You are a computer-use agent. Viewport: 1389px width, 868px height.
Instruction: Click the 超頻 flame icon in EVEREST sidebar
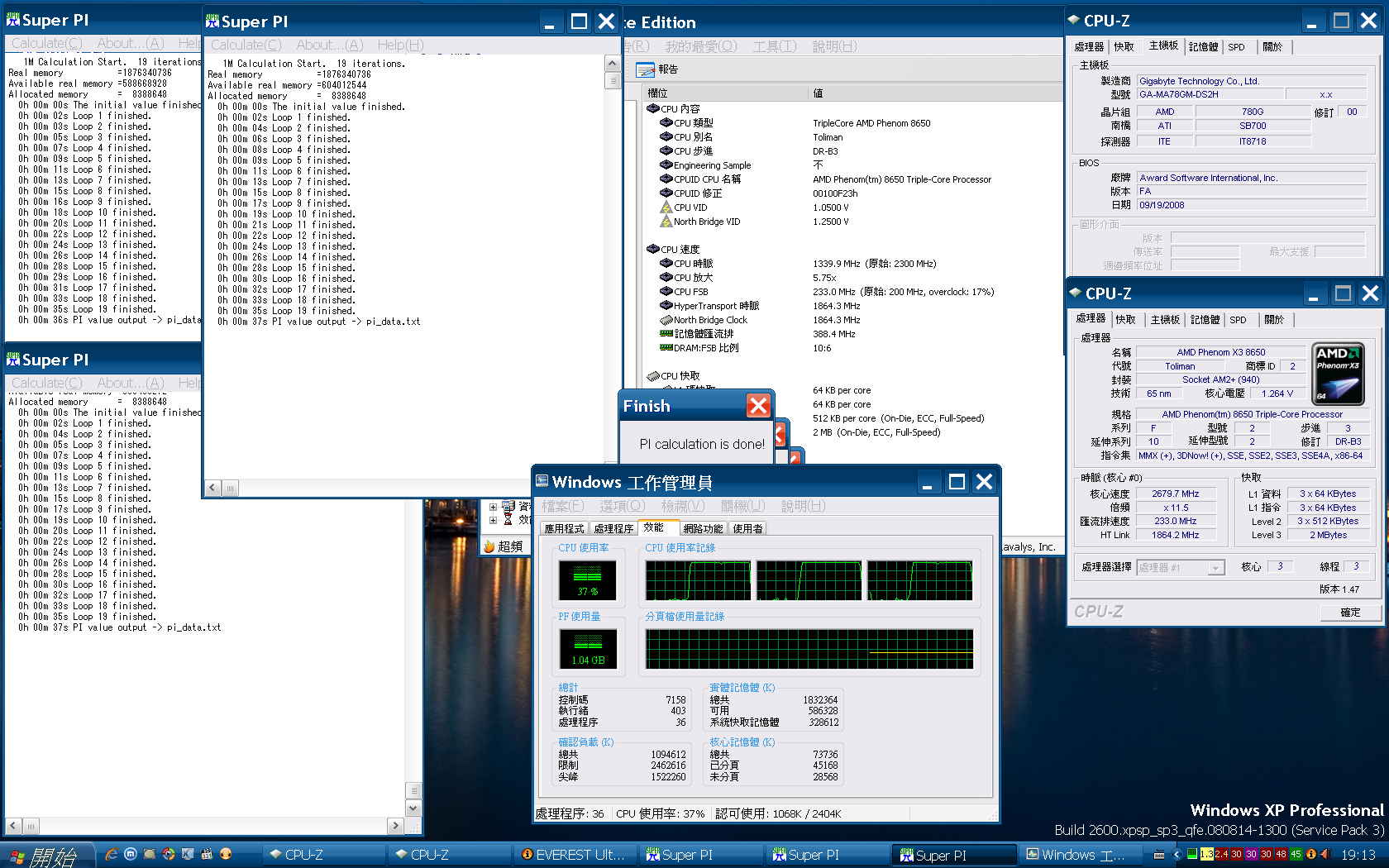tap(489, 546)
